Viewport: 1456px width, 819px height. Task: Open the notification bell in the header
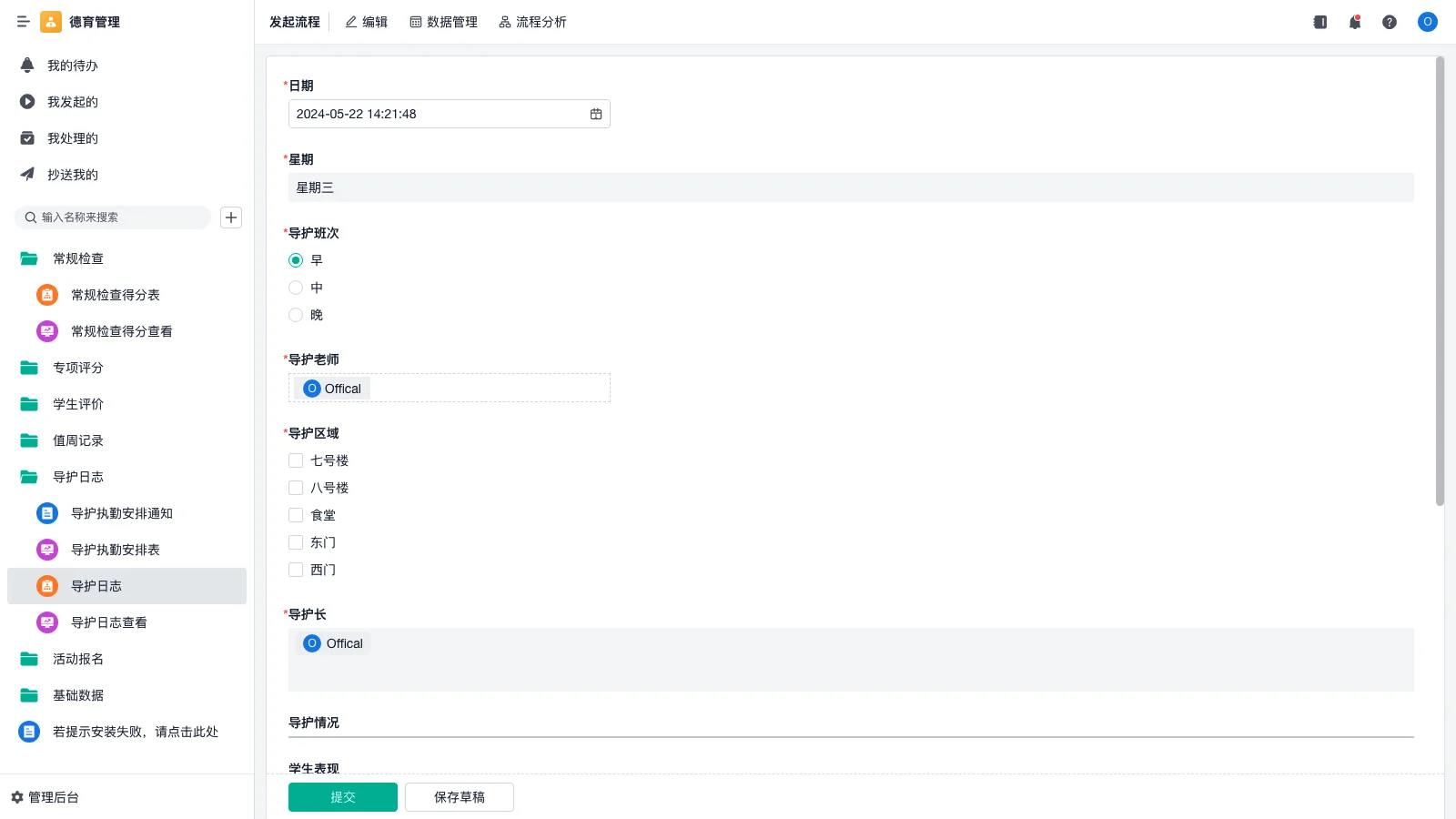pos(1354,22)
